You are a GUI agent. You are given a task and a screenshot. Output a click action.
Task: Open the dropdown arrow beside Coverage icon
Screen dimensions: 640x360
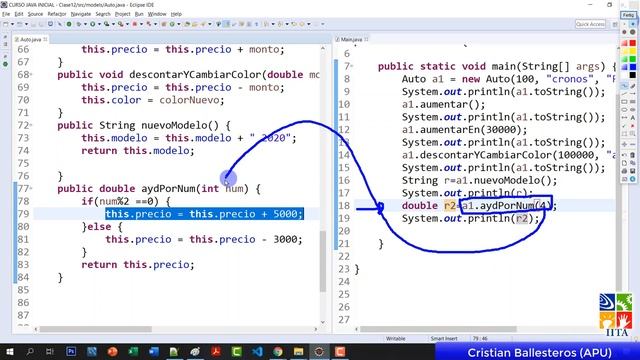tap(113, 24)
